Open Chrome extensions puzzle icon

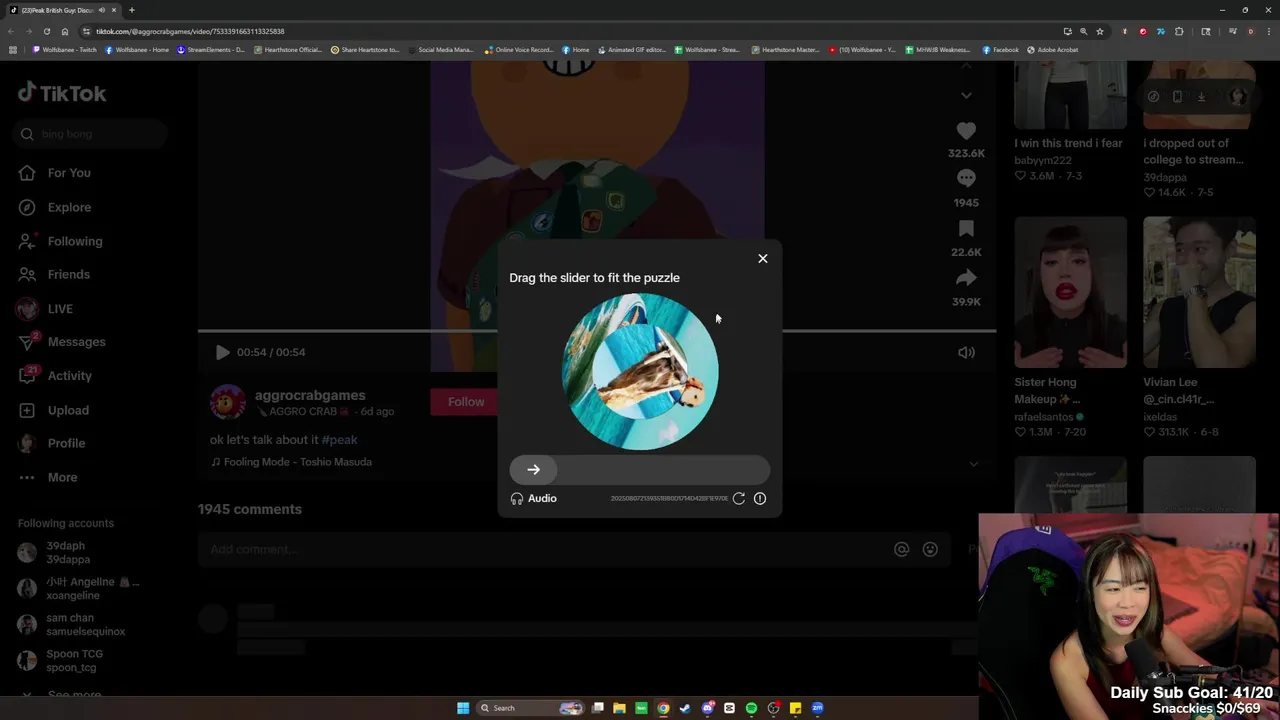(1179, 31)
